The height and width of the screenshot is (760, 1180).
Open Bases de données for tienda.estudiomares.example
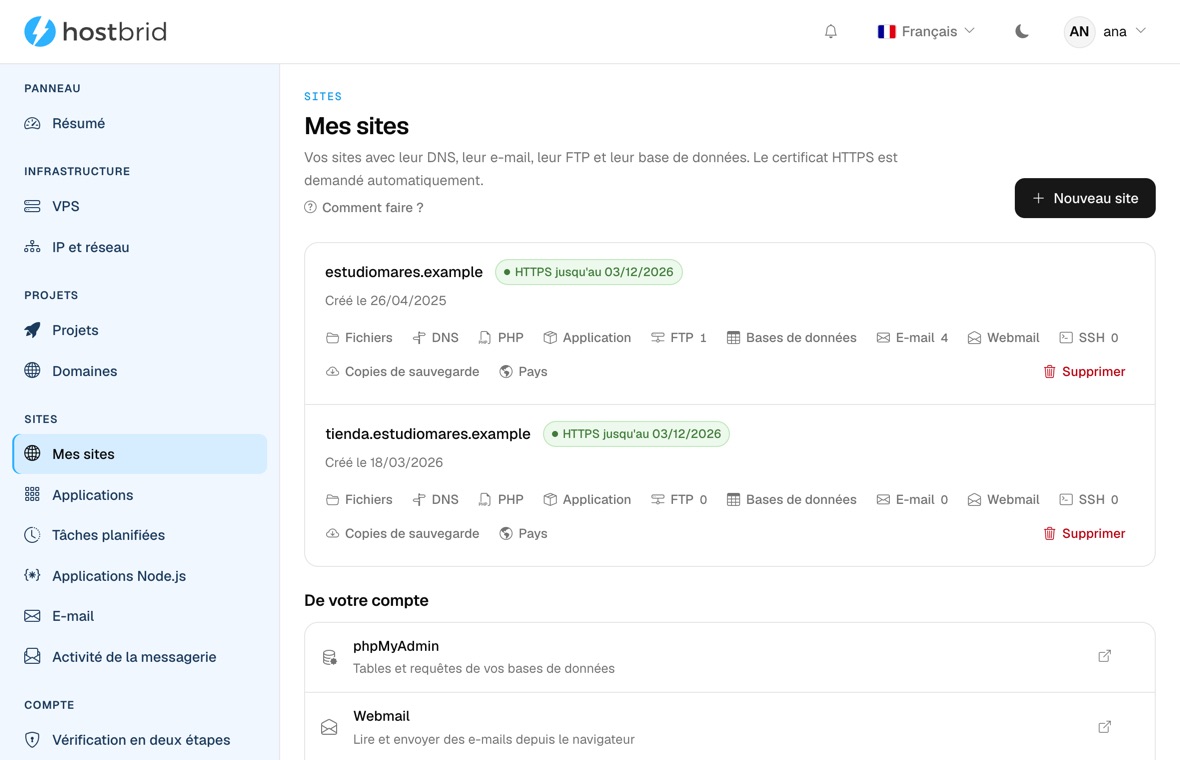(x=791, y=500)
